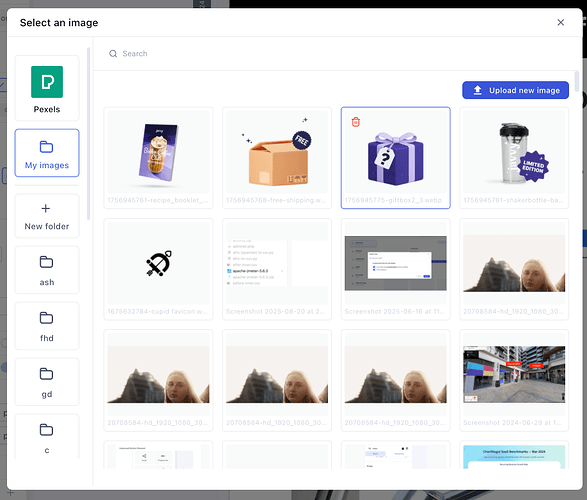Open the fhd folder
The height and width of the screenshot is (500, 587).
pyautogui.click(x=47, y=326)
